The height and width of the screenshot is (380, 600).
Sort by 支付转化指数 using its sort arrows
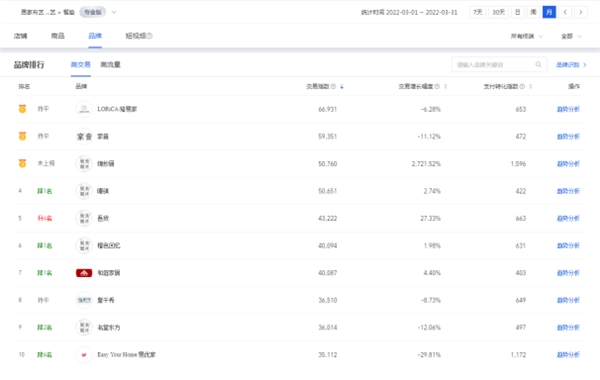pos(530,87)
